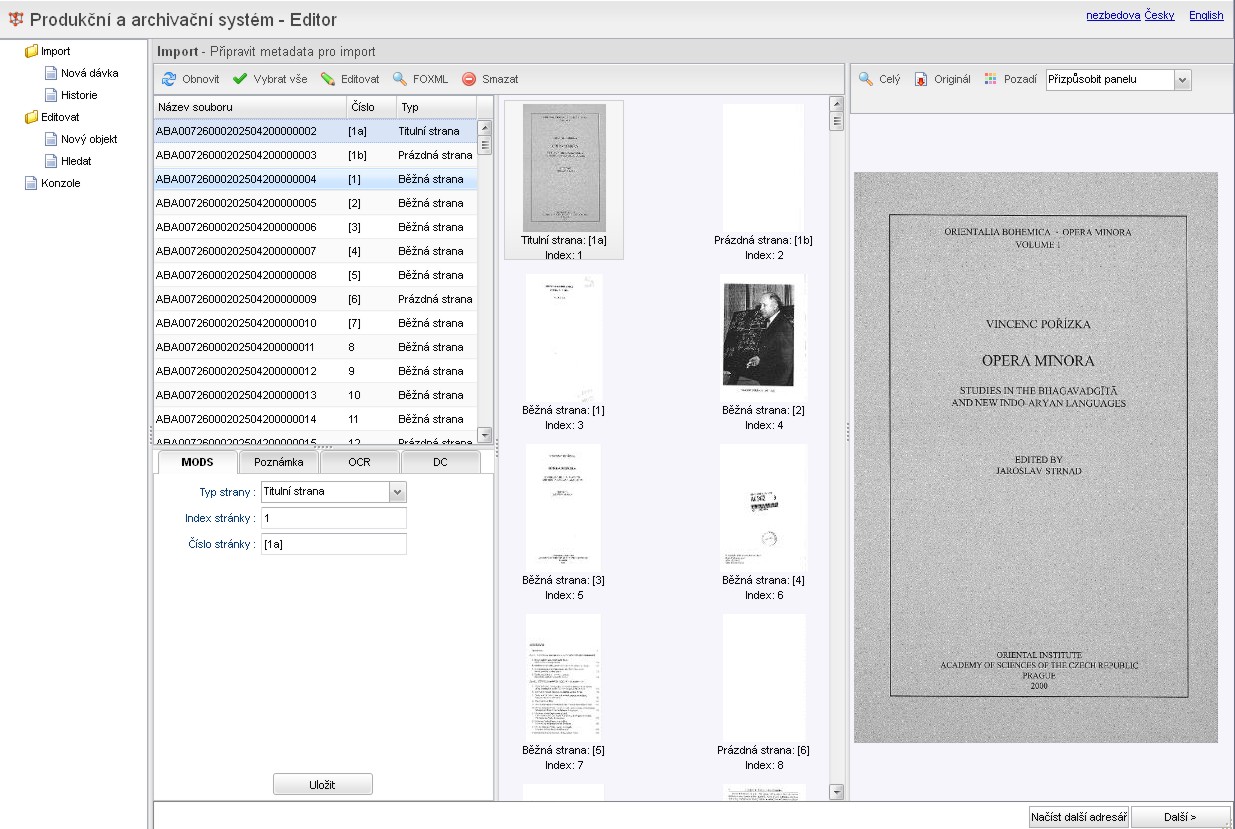
Task: Select row ABA007260002025042000000011
Action: [315, 347]
